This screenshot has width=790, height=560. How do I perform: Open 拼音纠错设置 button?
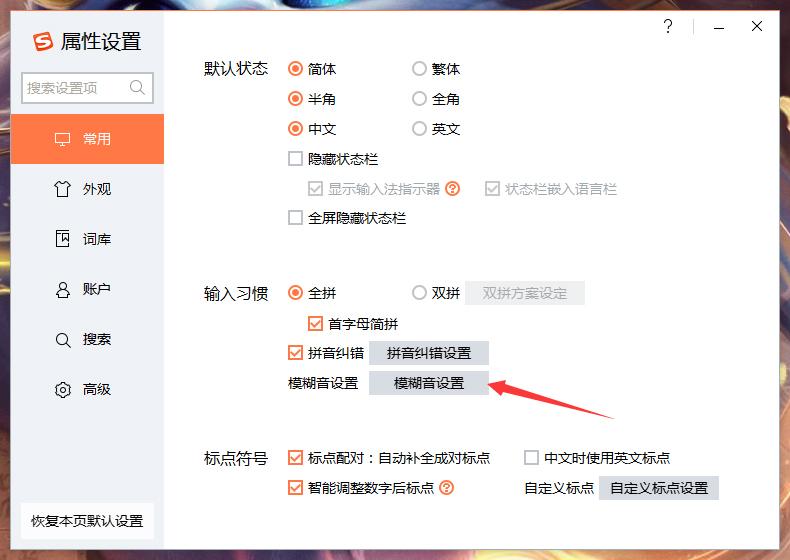429,353
